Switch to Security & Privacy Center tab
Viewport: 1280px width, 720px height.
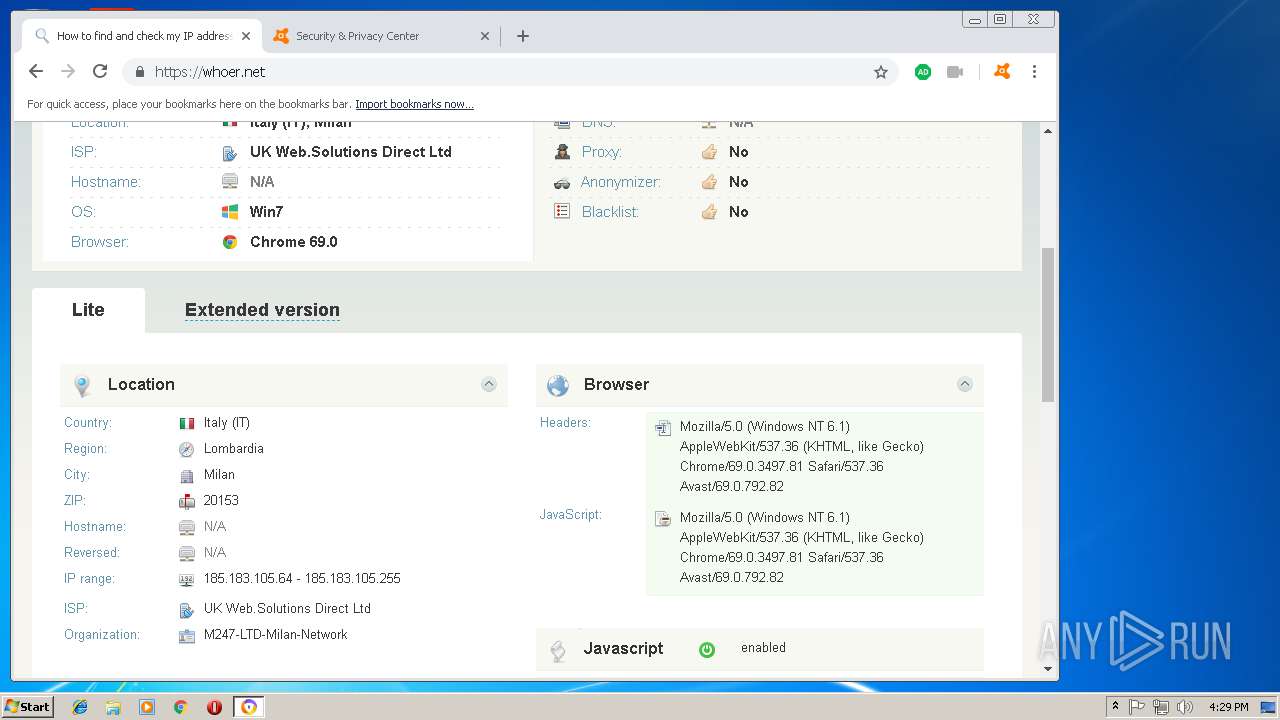[x=380, y=36]
